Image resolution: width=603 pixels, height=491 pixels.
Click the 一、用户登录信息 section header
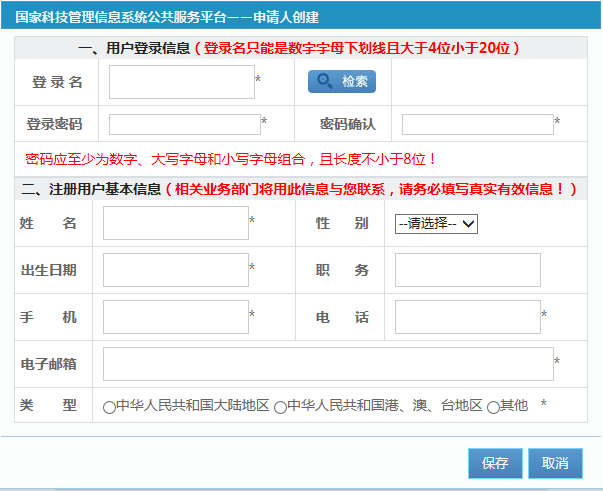[134, 48]
